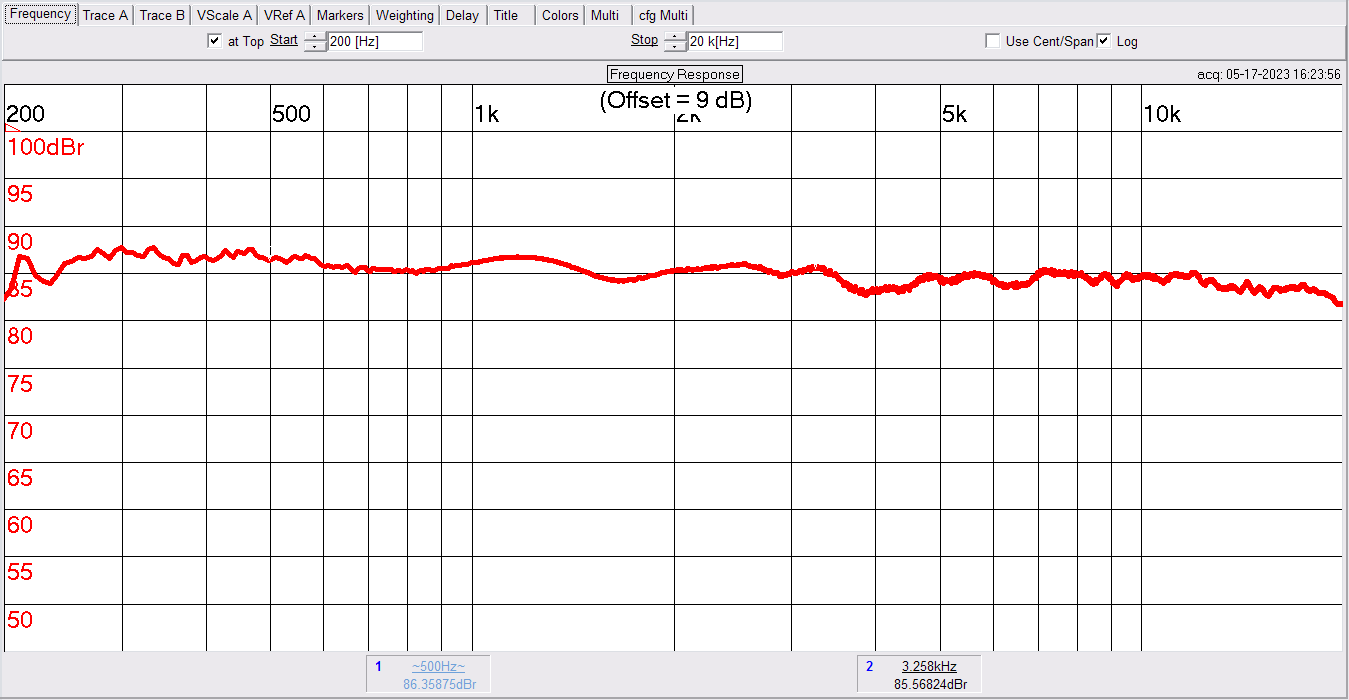
Task: Switch to the Weighting tab
Action: pyautogui.click(x=404, y=15)
